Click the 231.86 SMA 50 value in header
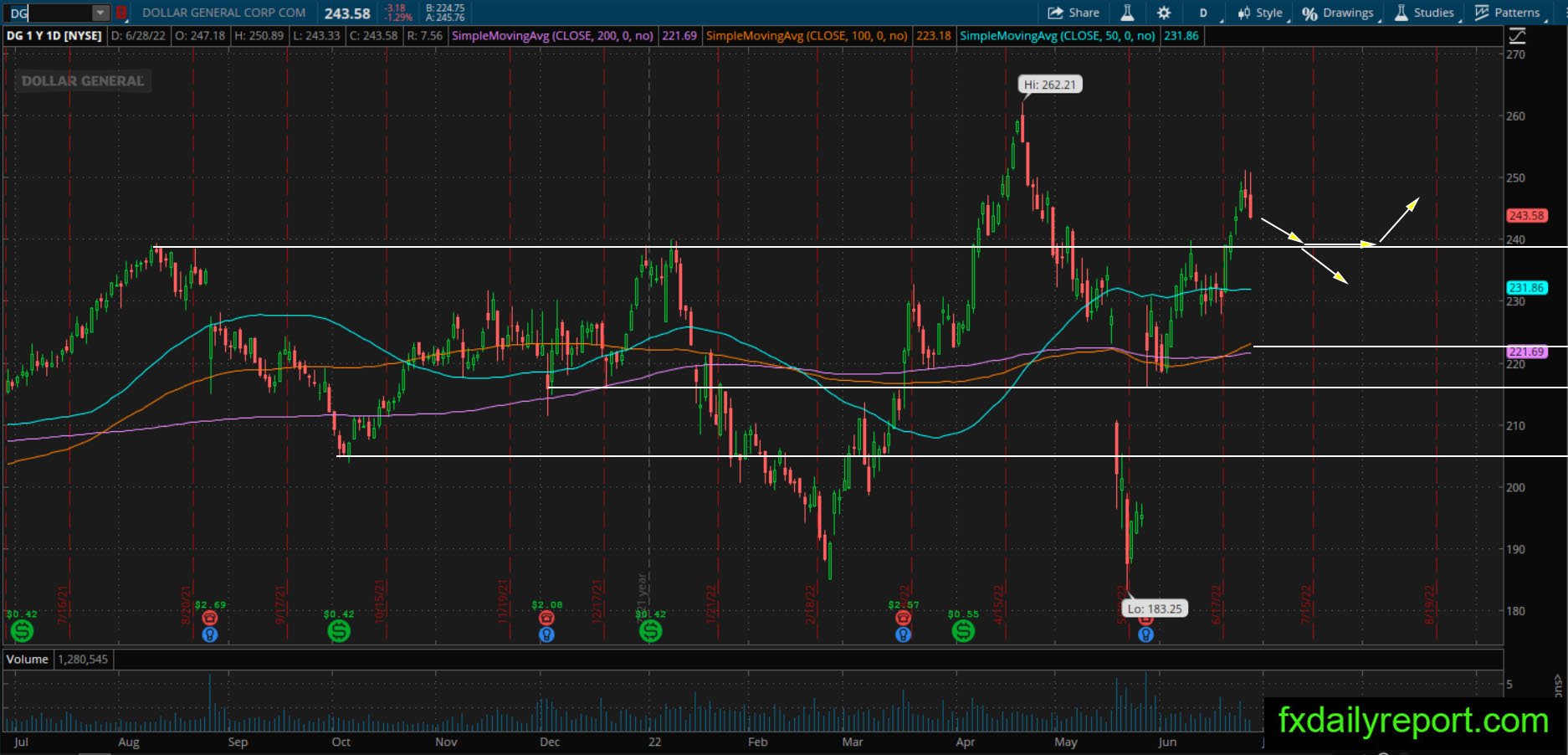Viewport: 1568px width, 755px height. pos(1181,36)
